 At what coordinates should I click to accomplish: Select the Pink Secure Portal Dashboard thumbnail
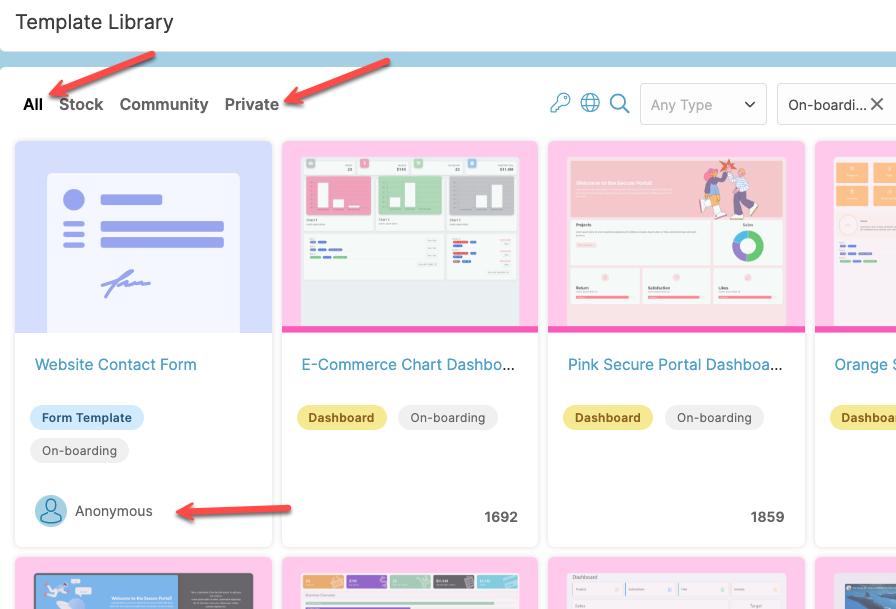(x=677, y=237)
